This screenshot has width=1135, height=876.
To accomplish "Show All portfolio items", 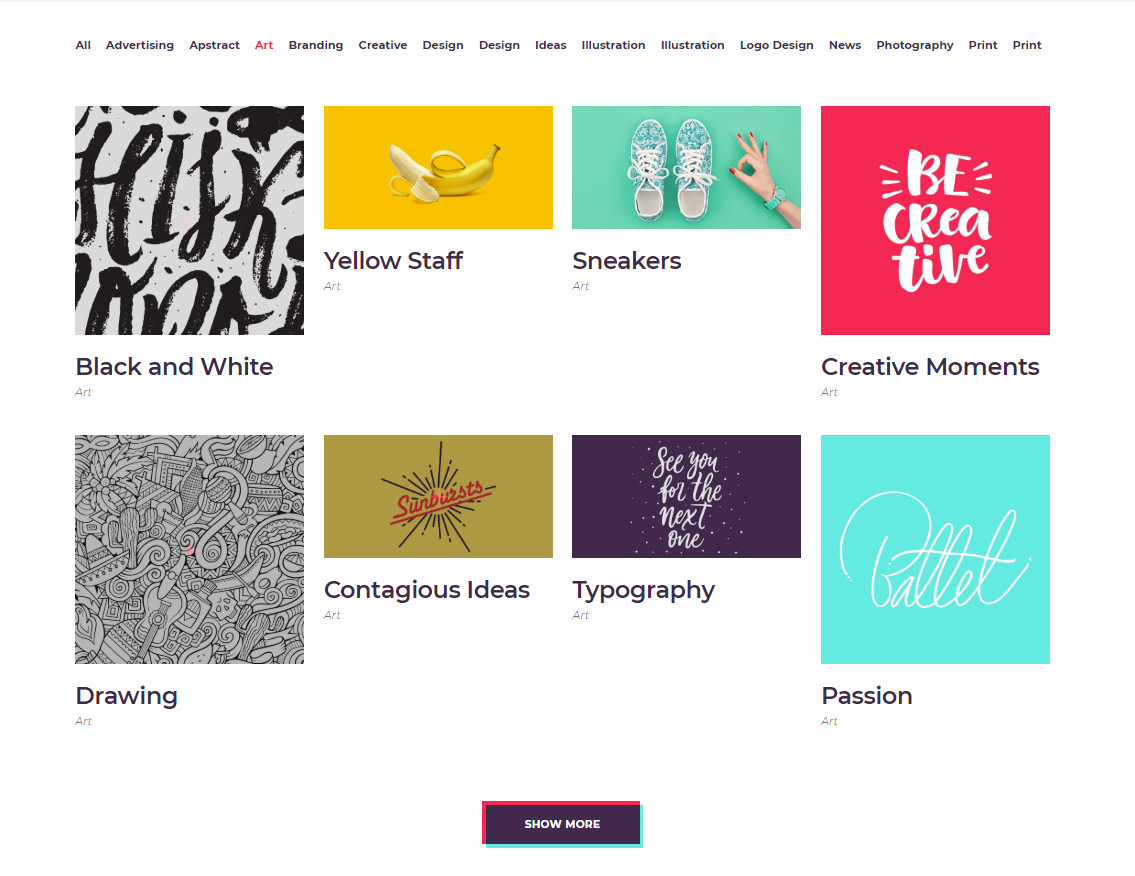I will (83, 45).
